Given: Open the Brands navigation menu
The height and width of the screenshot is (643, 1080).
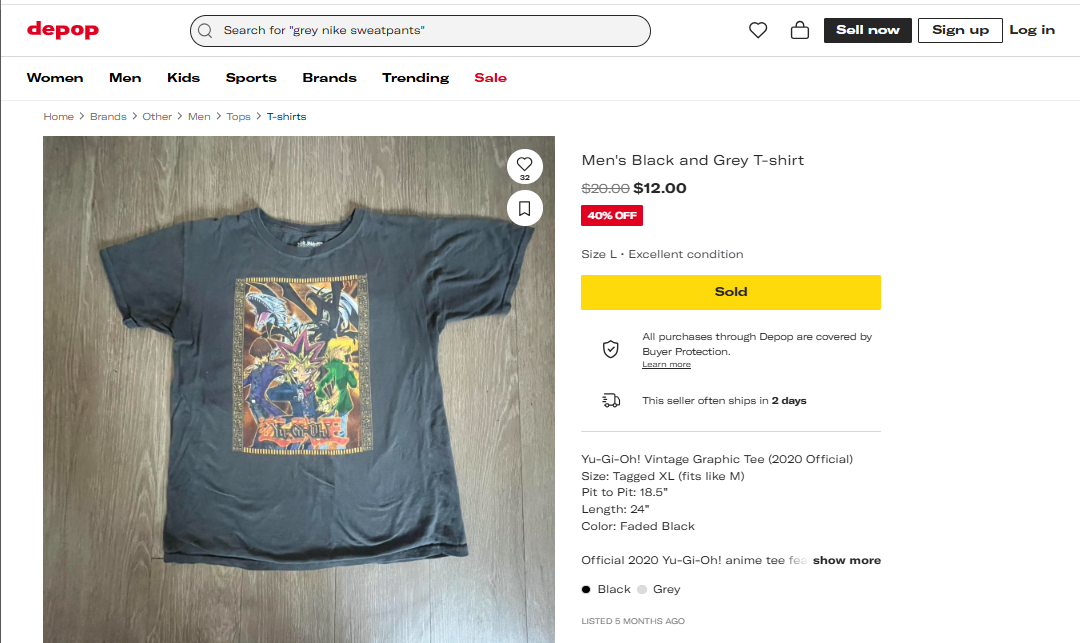Looking at the screenshot, I should click(x=329, y=78).
